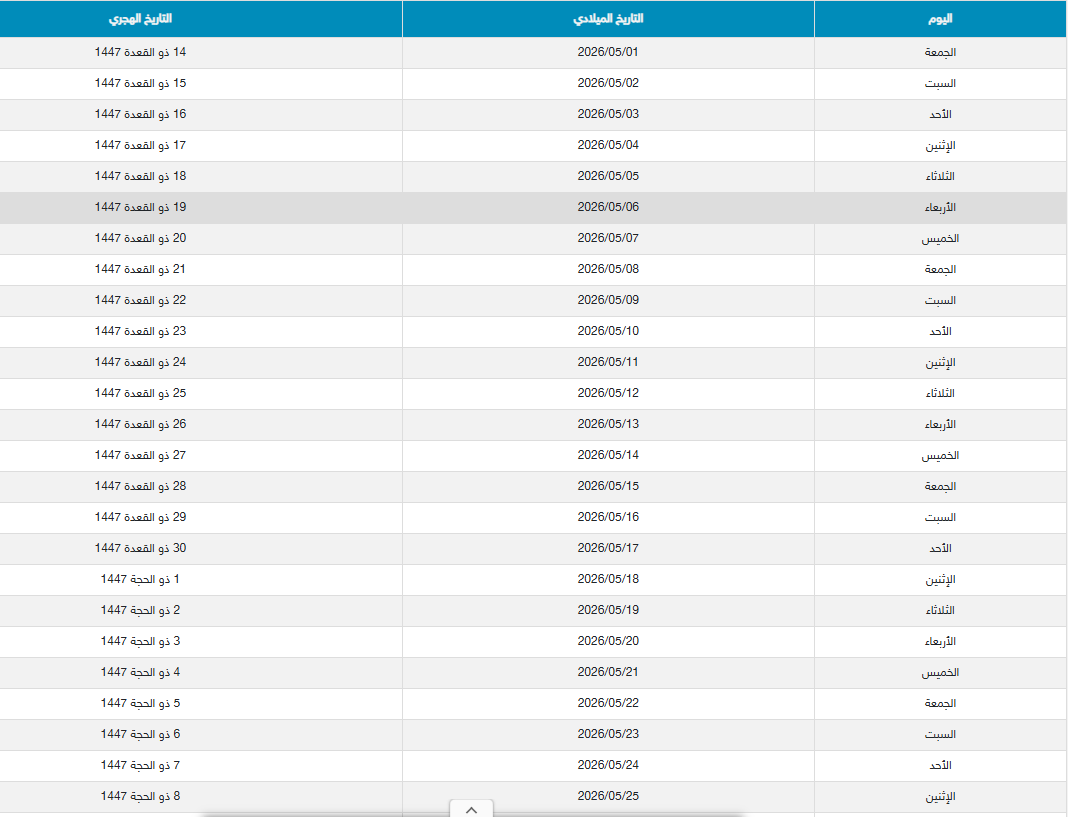Image resolution: width=1068 pixels, height=817 pixels.
Task: Click the 19 ذو القعدة 1447 cell
Action: [x=140, y=207]
